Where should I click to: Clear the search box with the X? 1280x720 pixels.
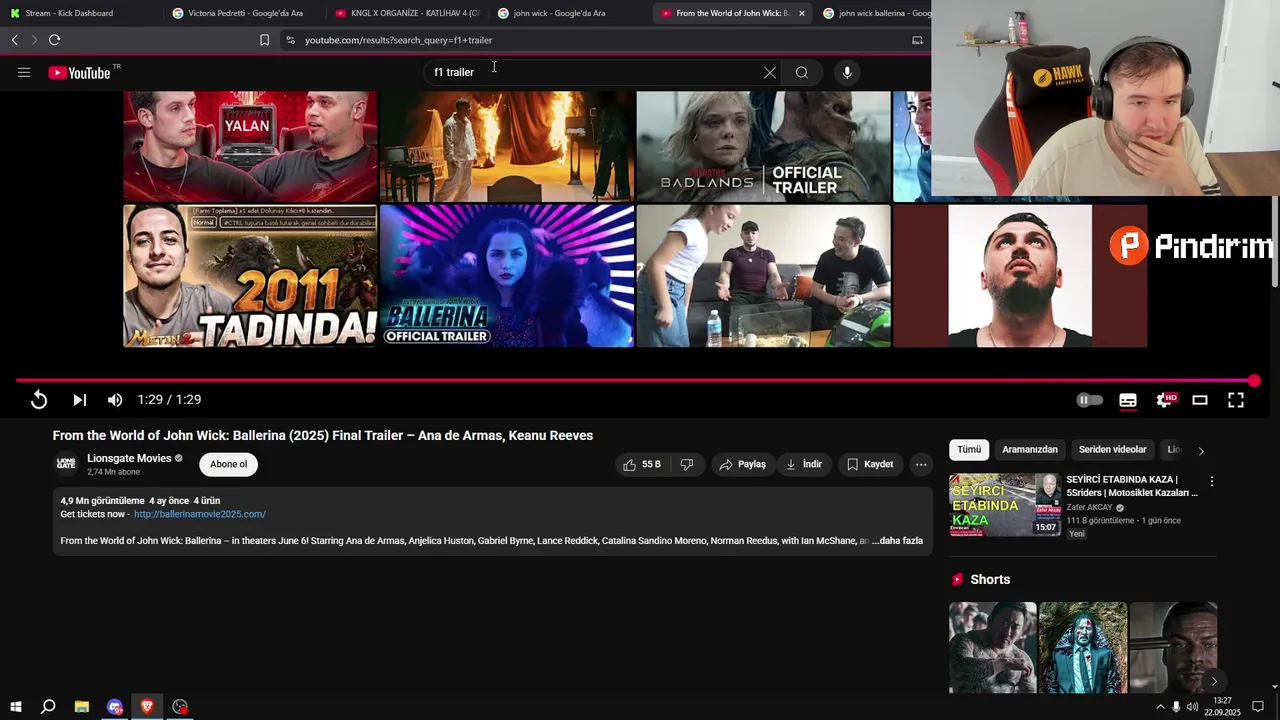(770, 72)
